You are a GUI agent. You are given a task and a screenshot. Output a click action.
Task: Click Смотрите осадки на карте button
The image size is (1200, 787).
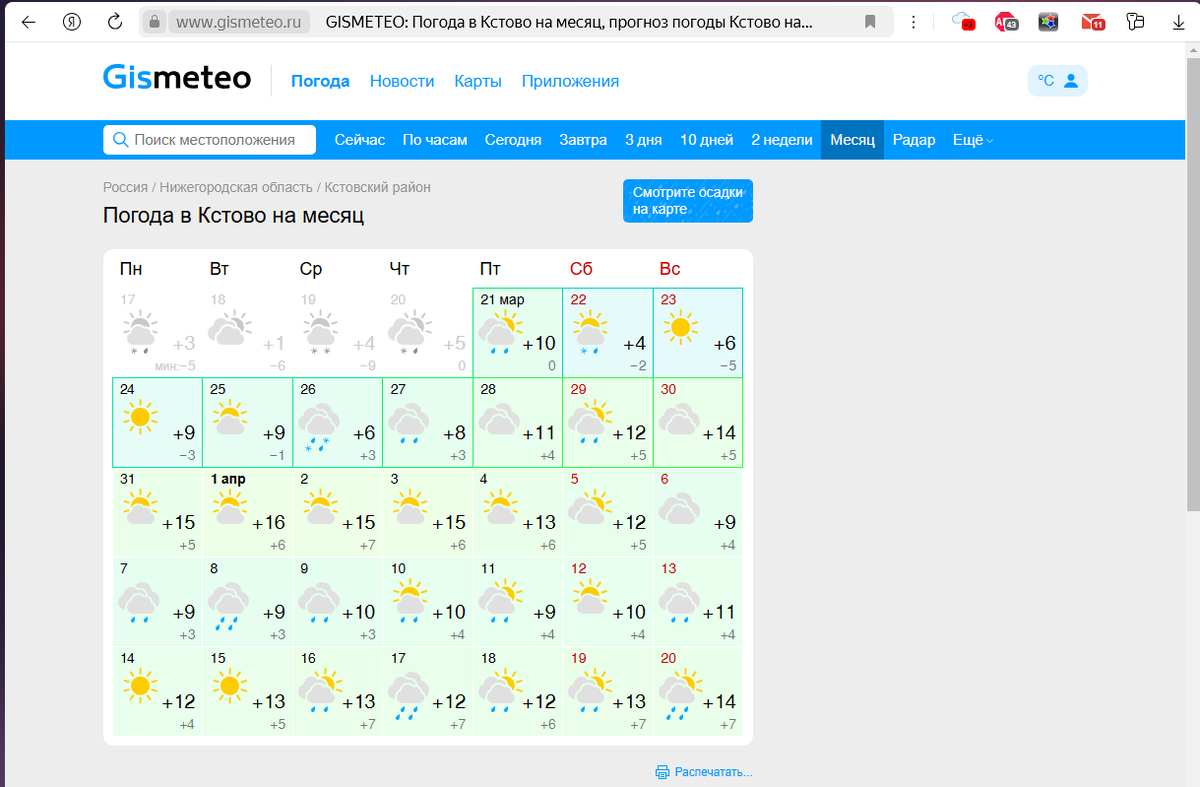coord(687,201)
